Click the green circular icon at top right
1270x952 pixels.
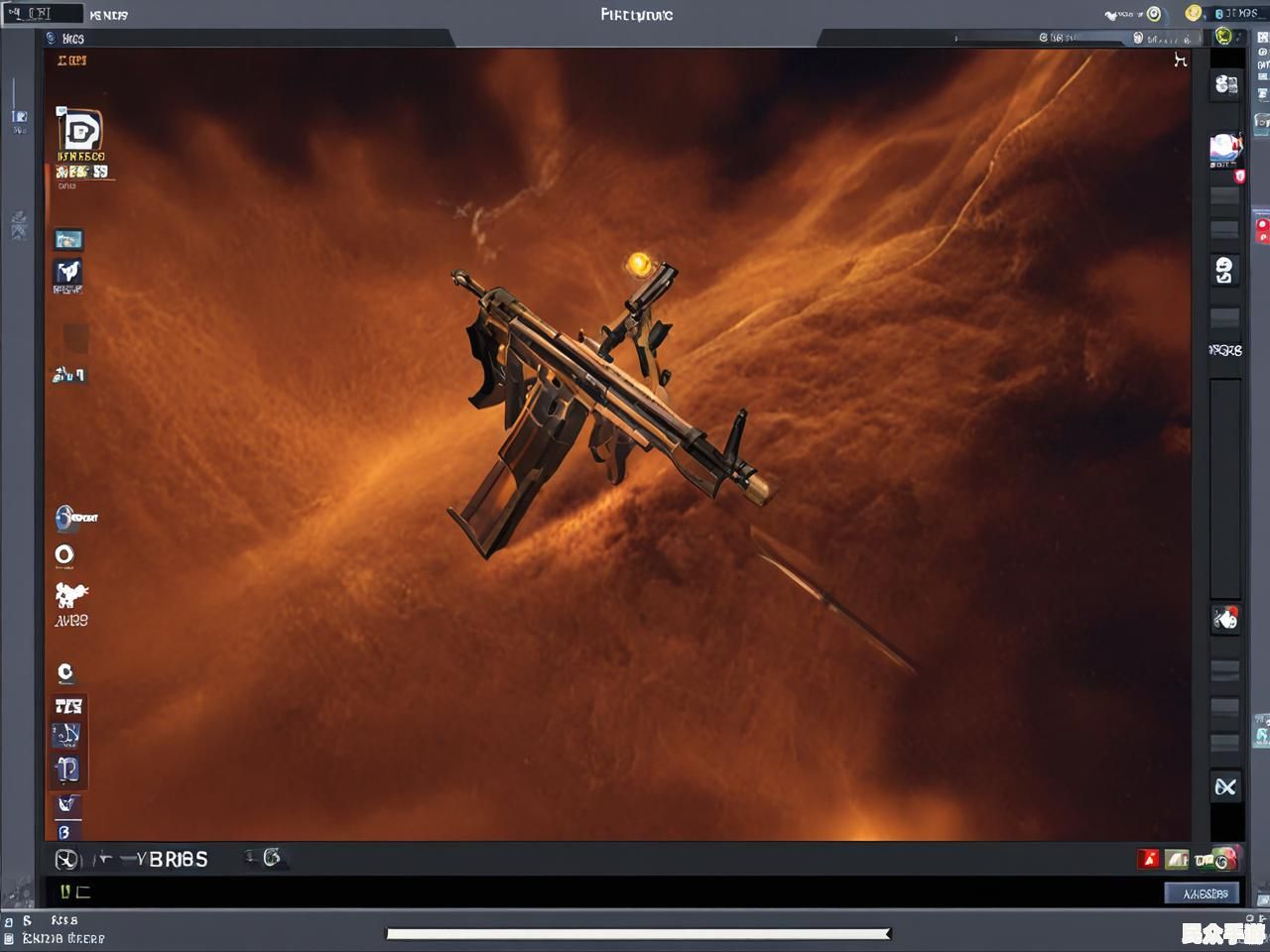[x=1224, y=37]
